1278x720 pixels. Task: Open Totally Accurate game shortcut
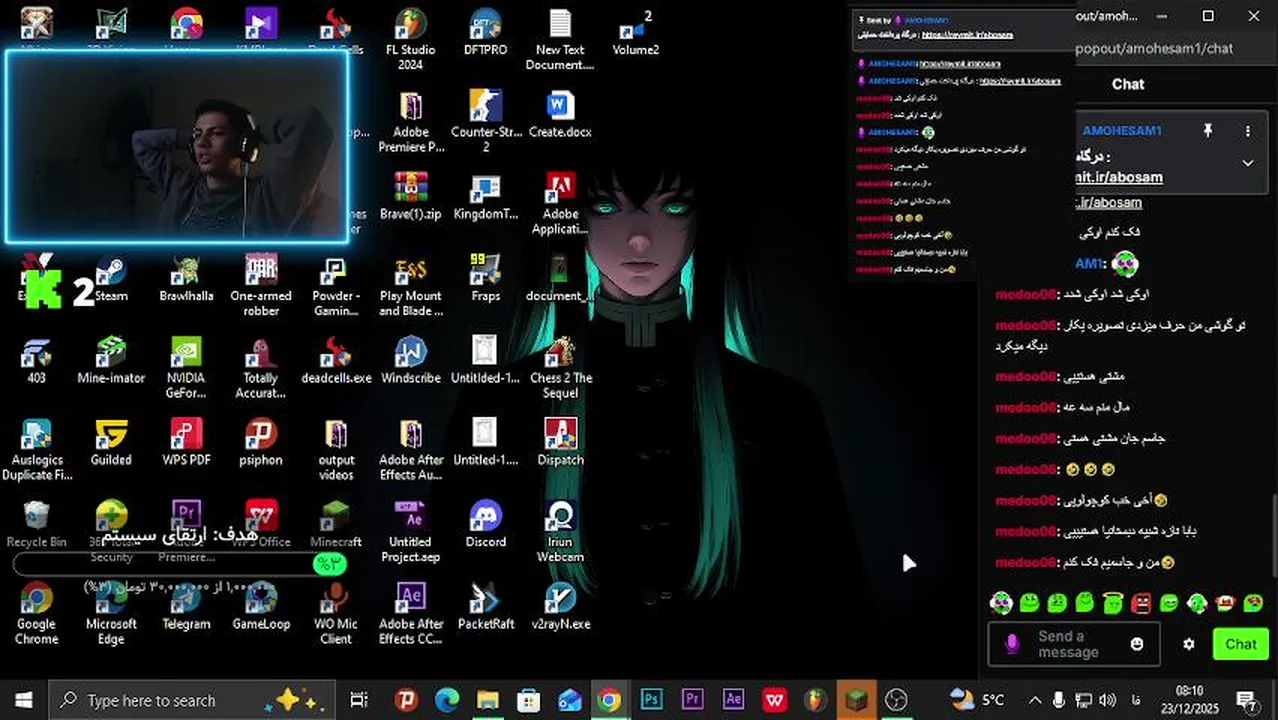(x=261, y=367)
